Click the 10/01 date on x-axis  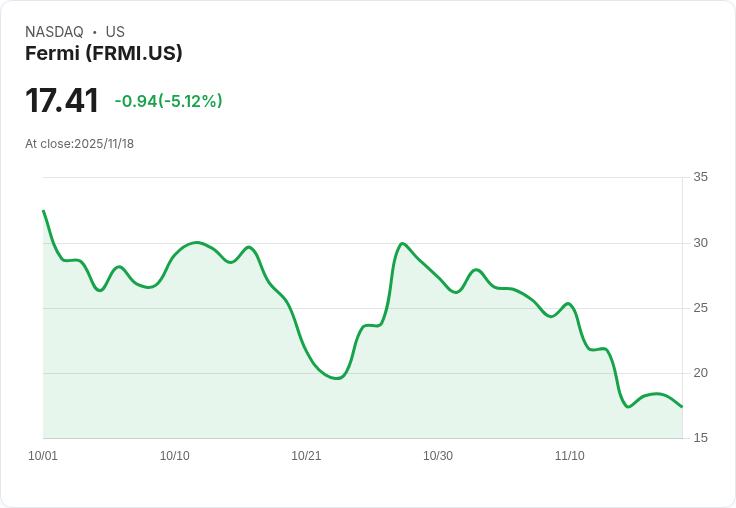coord(43,456)
